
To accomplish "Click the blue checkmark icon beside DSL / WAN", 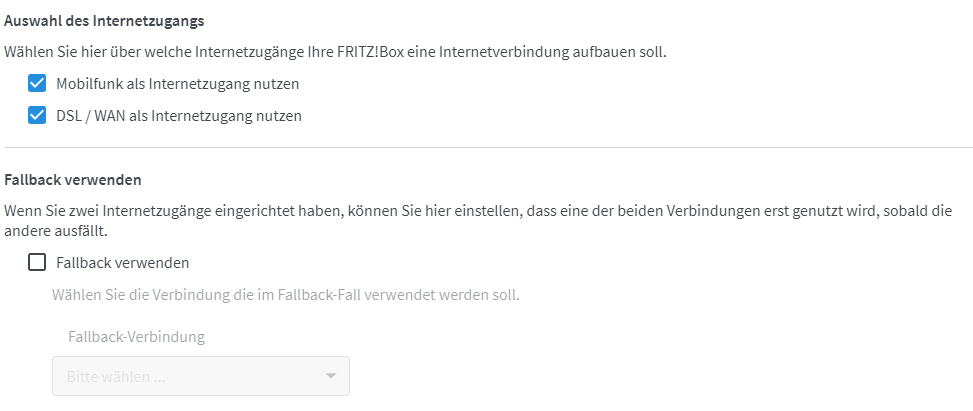I will 38,116.
